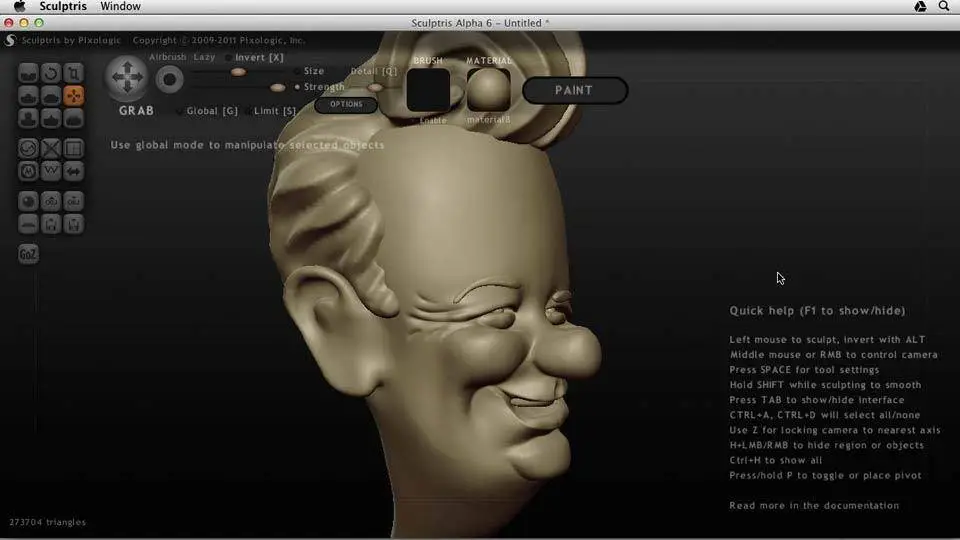Click the Strength slider handle
This screenshot has height=540, width=960.
tap(277, 88)
